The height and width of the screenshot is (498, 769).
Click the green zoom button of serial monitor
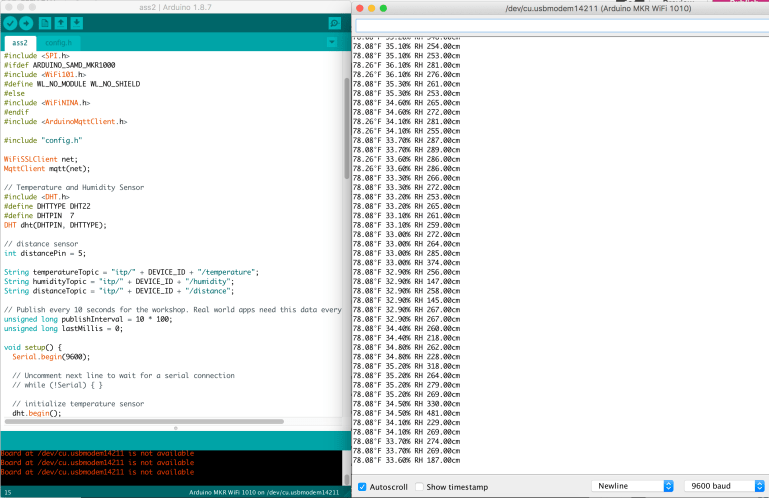[384, 8]
